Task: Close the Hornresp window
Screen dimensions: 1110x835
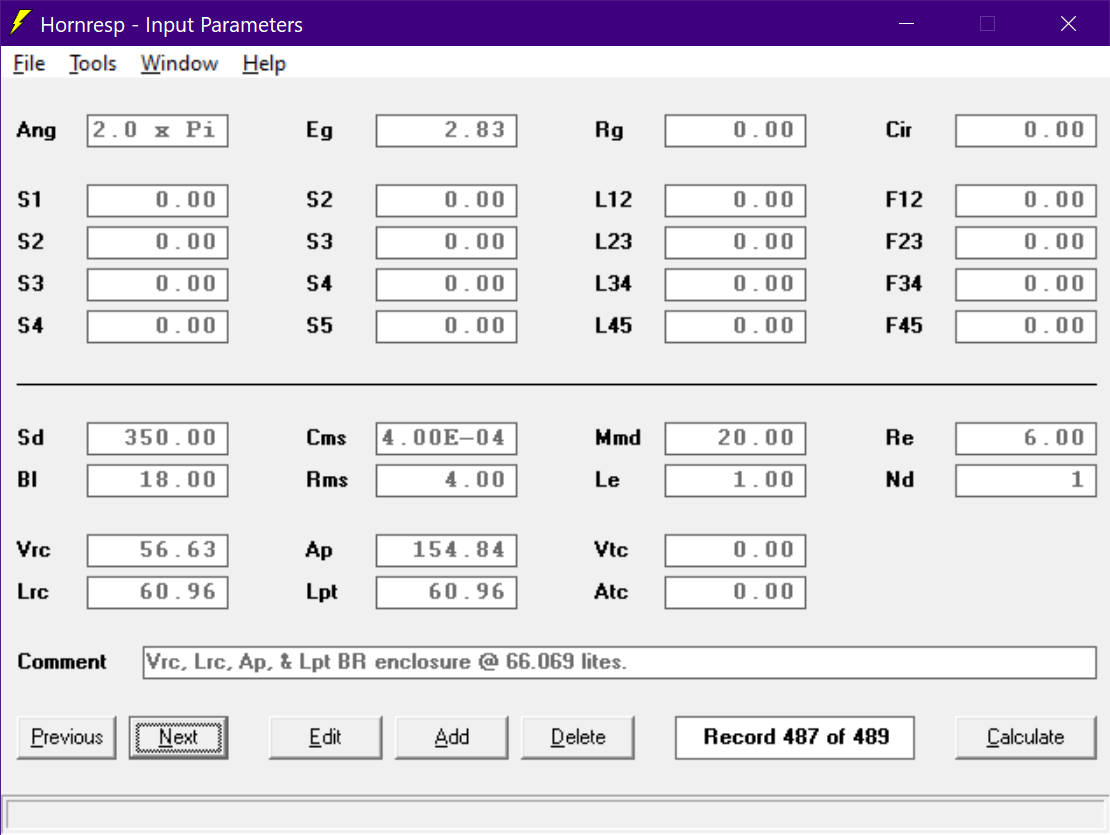Action: pos(1068,23)
